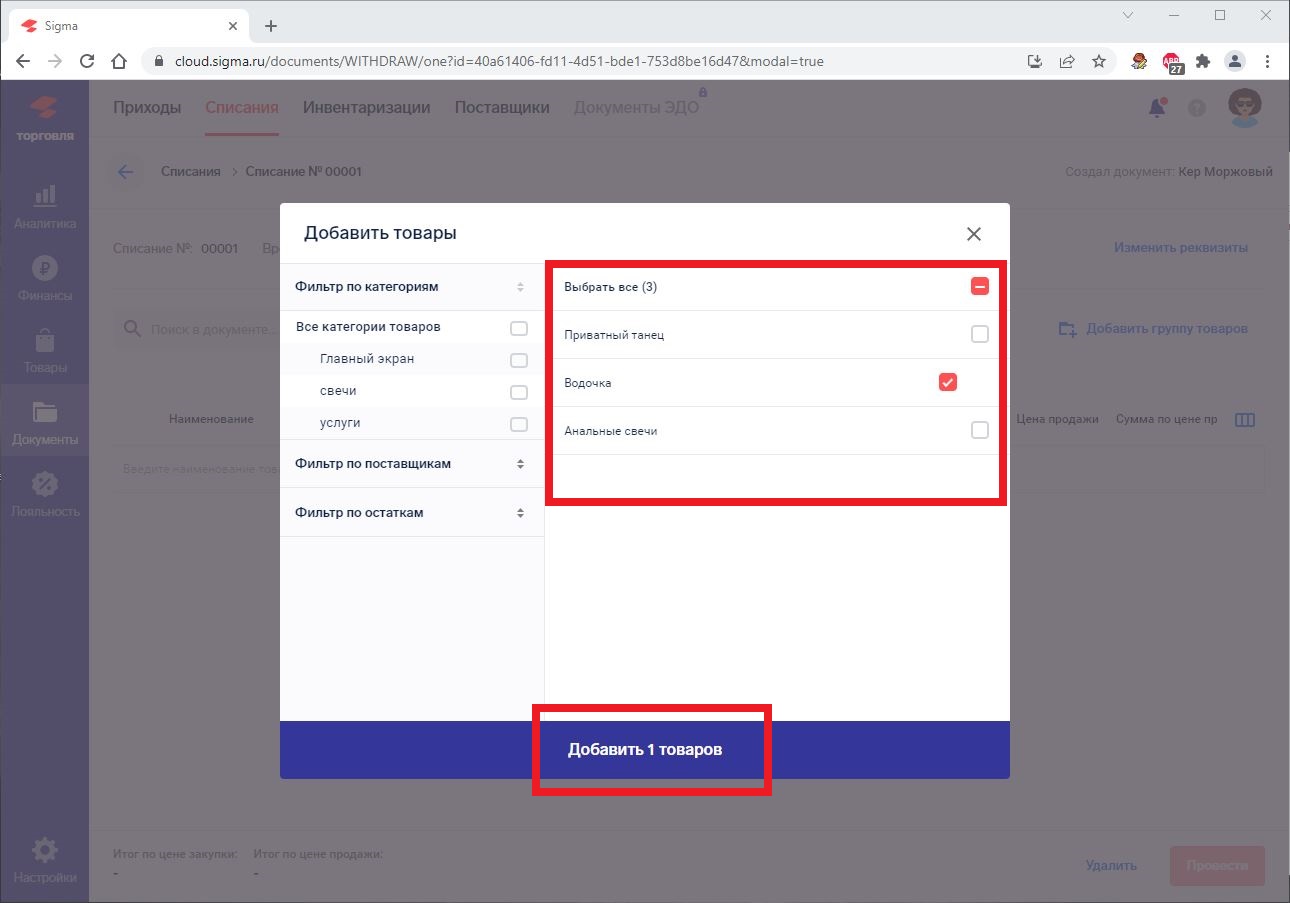Click the Добавить 1 товаров button

645,750
